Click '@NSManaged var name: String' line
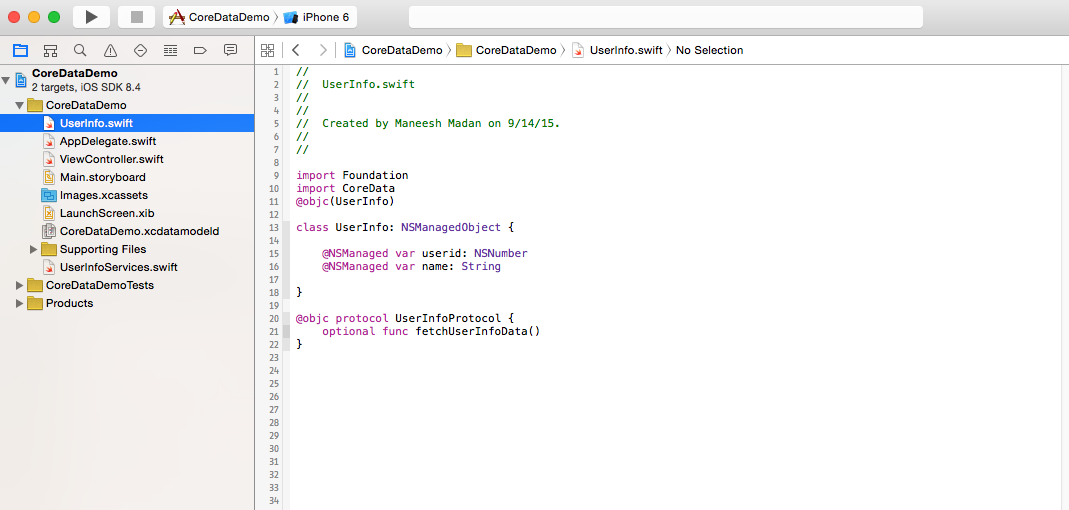The image size is (1069, 510). [411, 267]
